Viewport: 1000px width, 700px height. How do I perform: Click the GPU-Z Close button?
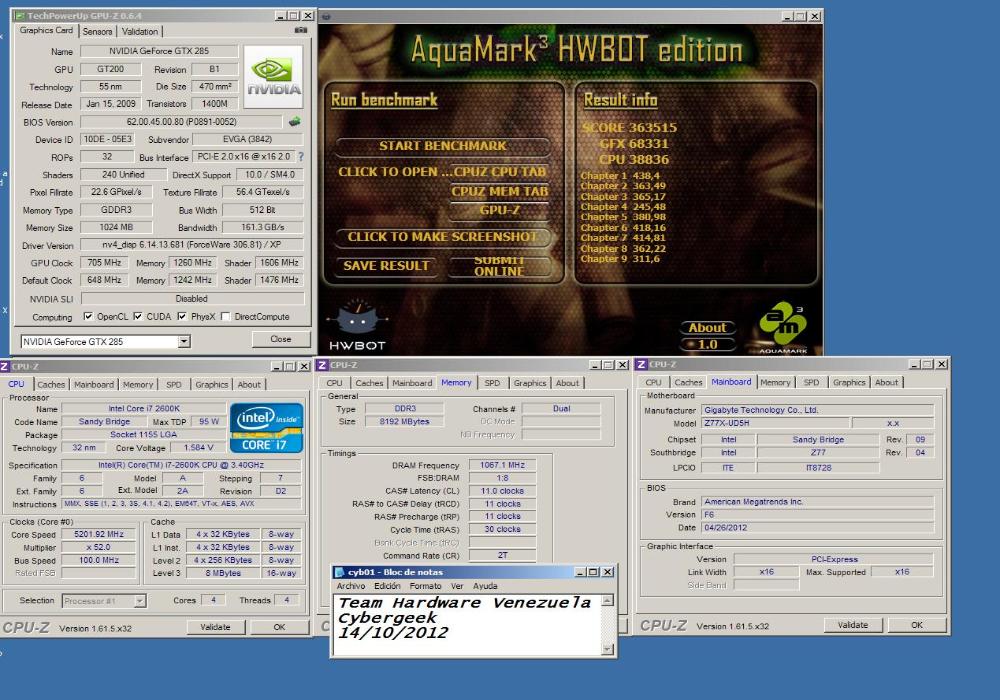click(x=281, y=339)
